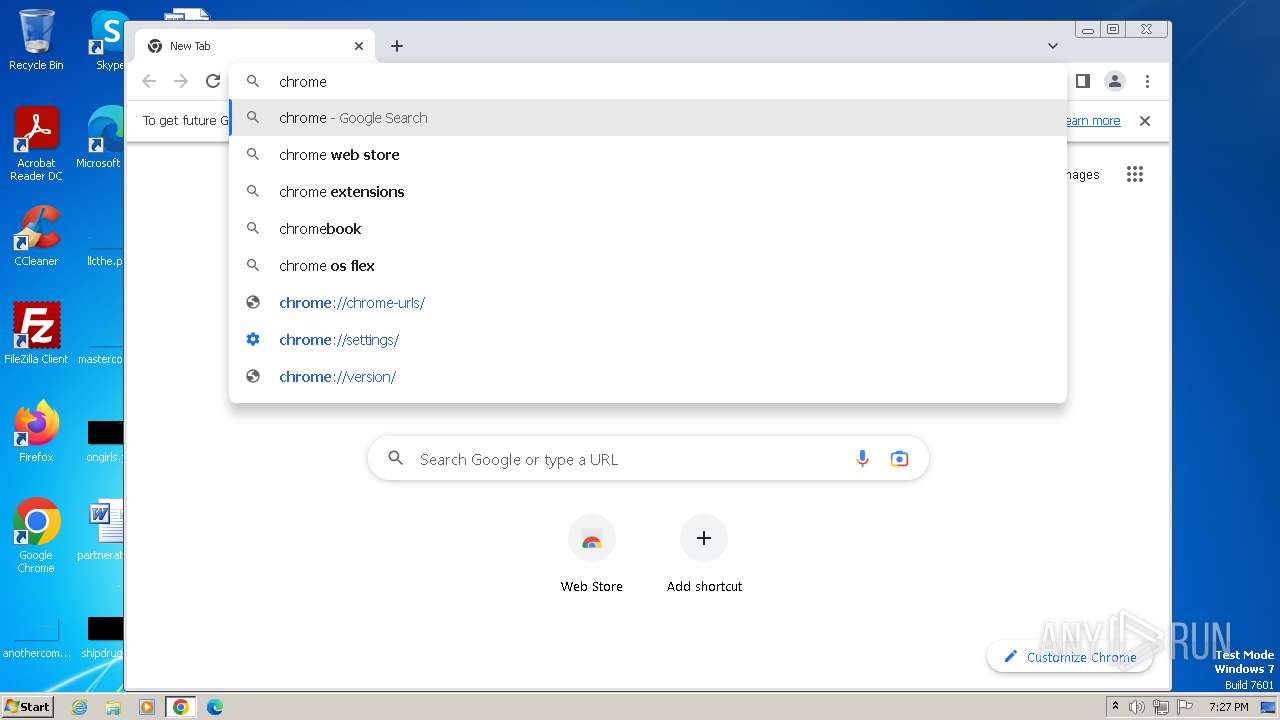The height and width of the screenshot is (720, 1280).
Task: Open Windows Explorer folder in the taskbar
Action: pyautogui.click(x=113, y=707)
